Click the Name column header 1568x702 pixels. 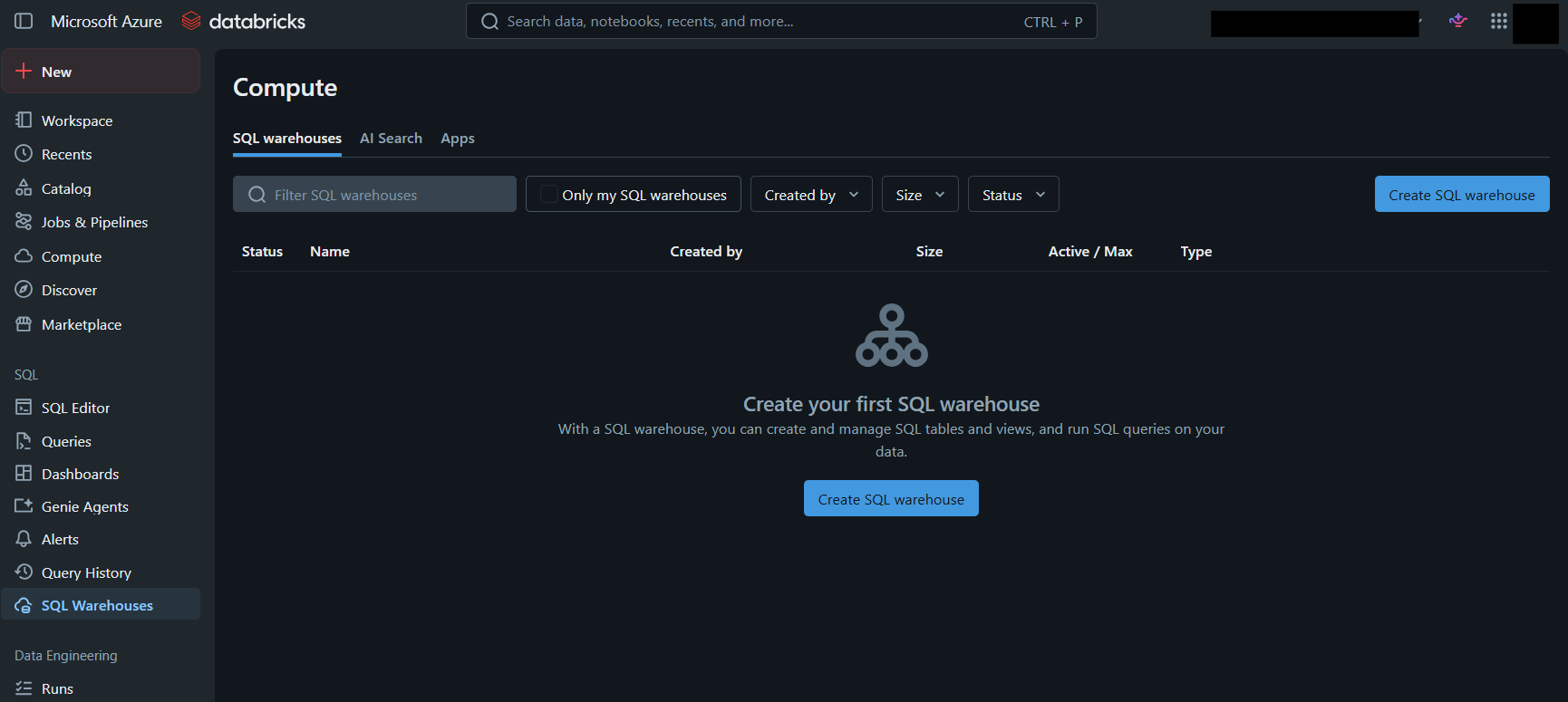[x=330, y=252]
